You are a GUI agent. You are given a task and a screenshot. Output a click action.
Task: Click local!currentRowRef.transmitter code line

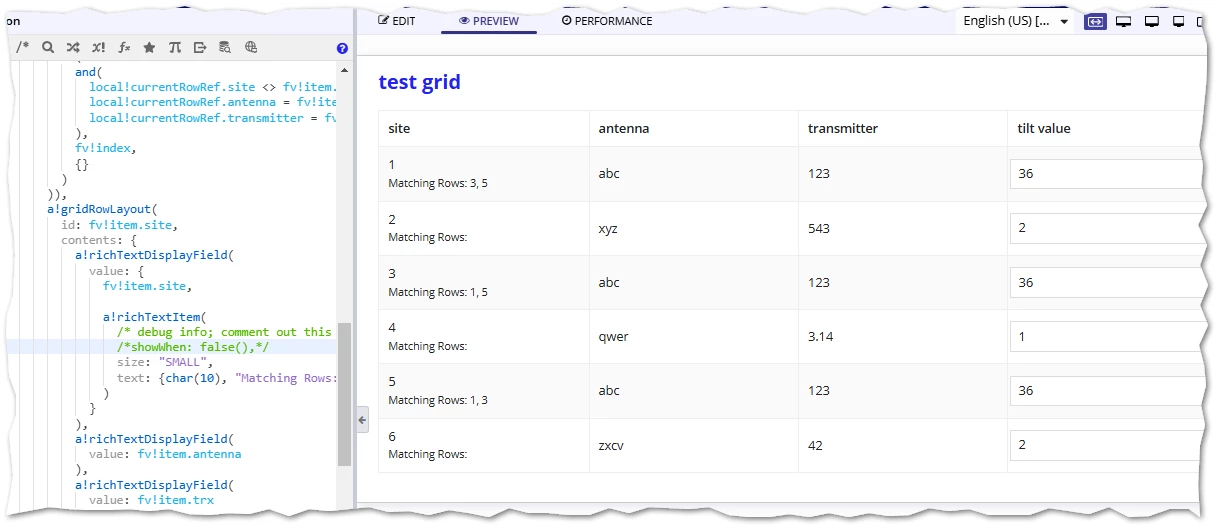(212, 118)
